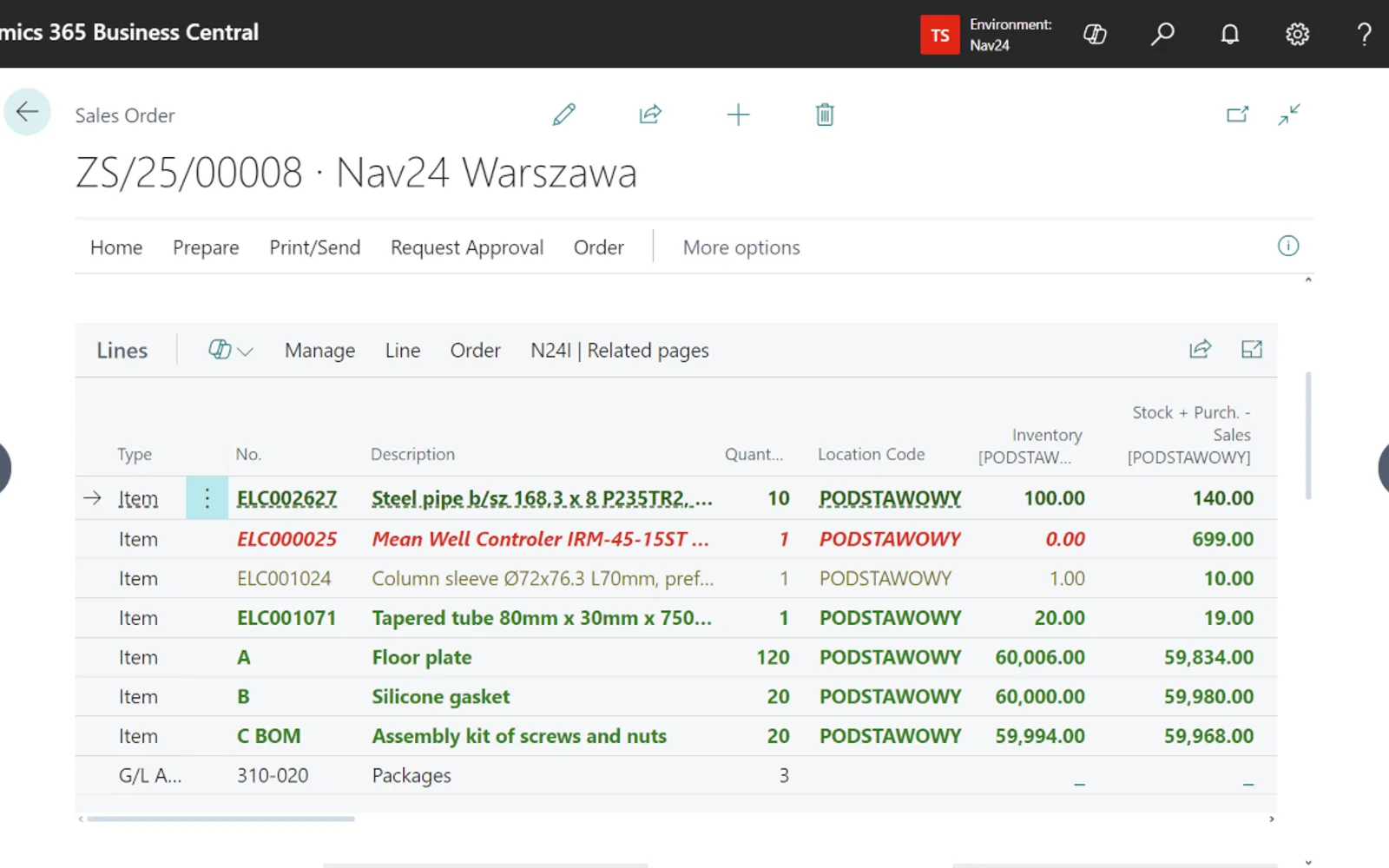Image resolution: width=1389 pixels, height=868 pixels.
Task: Maximize the Lines section icon
Action: 1252,349
